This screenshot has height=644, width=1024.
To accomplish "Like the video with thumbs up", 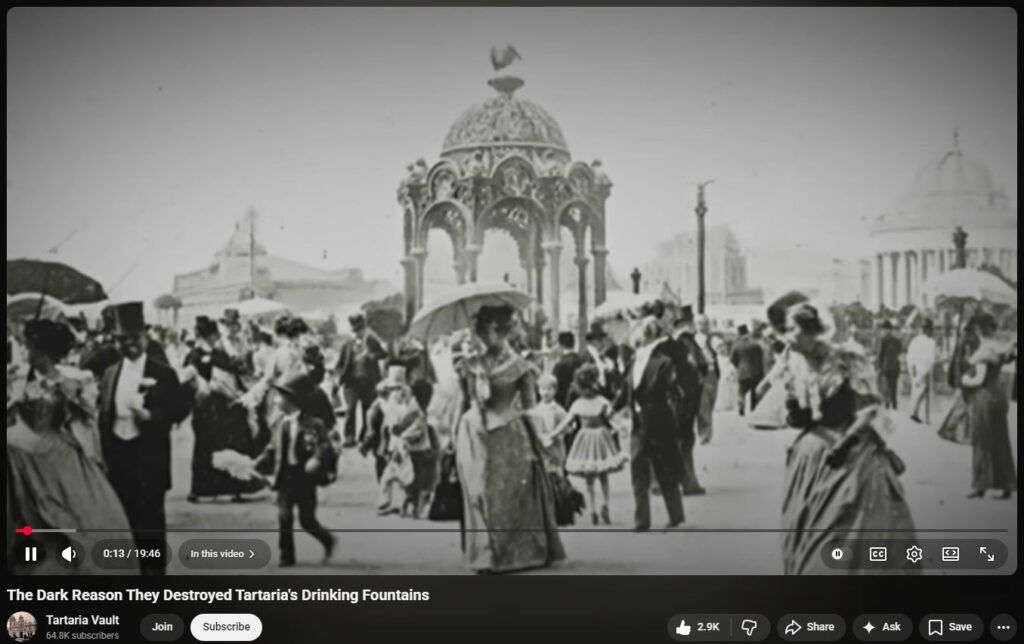I will tap(698, 627).
